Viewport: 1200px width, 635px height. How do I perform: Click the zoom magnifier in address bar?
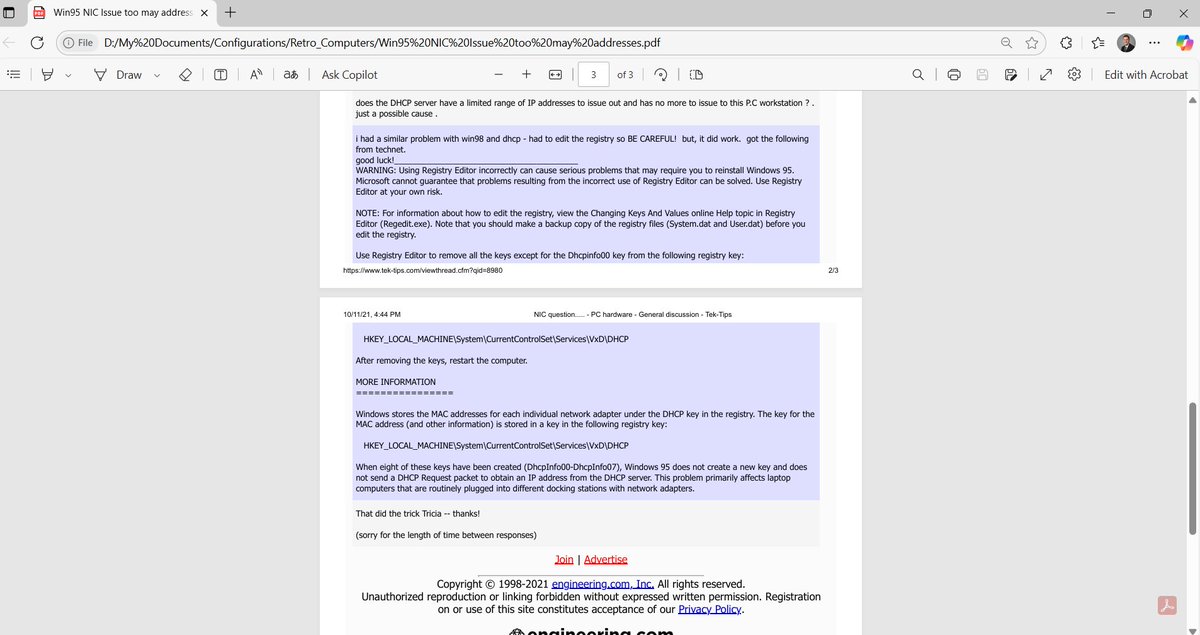(1006, 43)
